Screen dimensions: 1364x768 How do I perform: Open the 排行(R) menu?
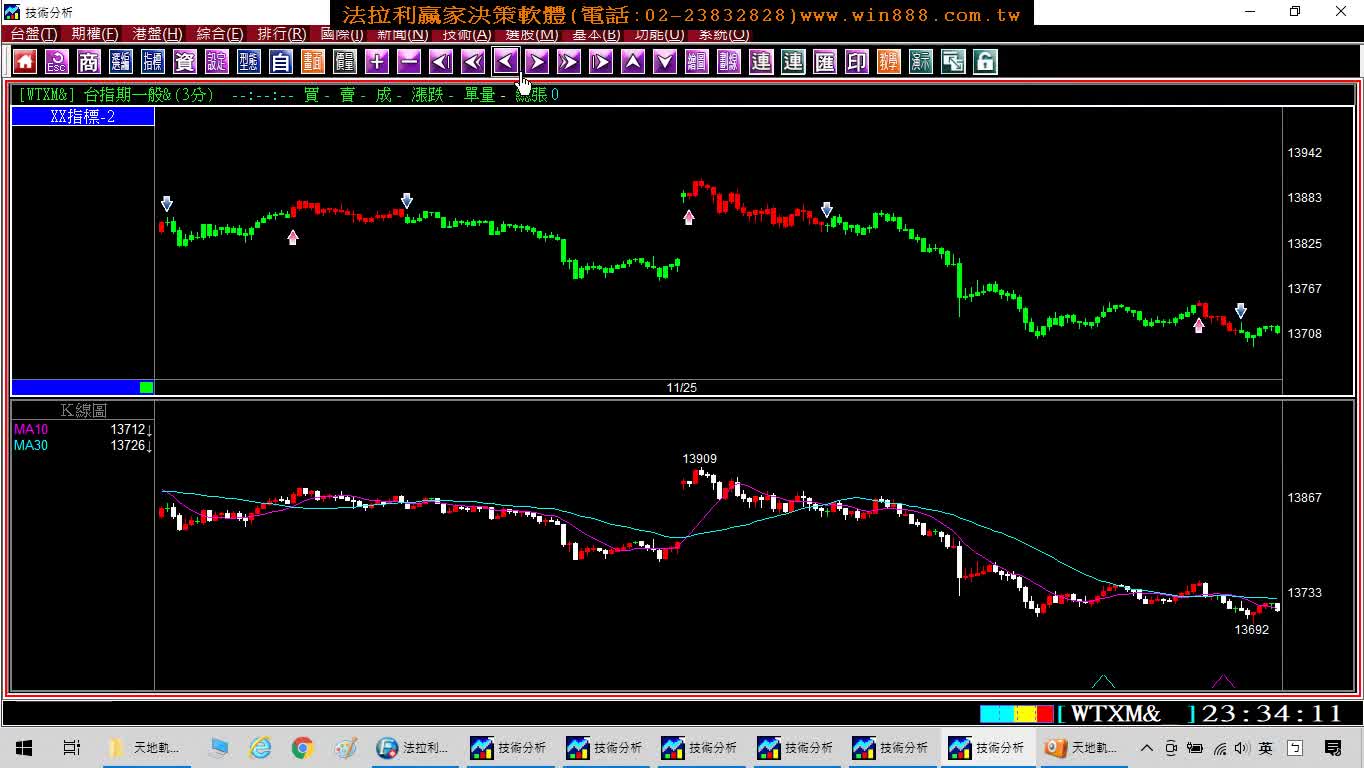coord(281,34)
